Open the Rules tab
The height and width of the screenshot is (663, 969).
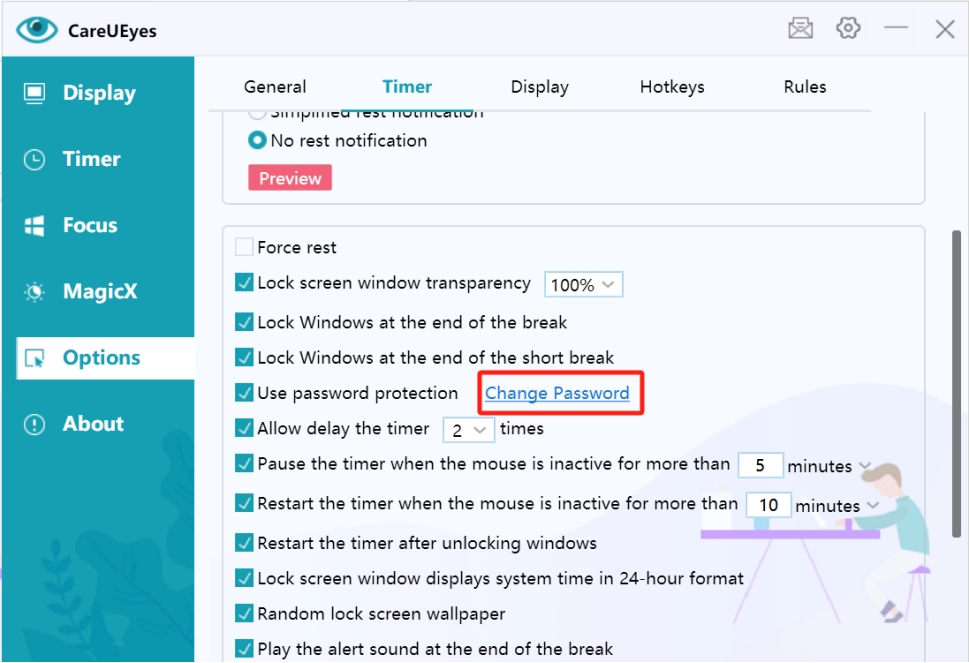coord(805,87)
